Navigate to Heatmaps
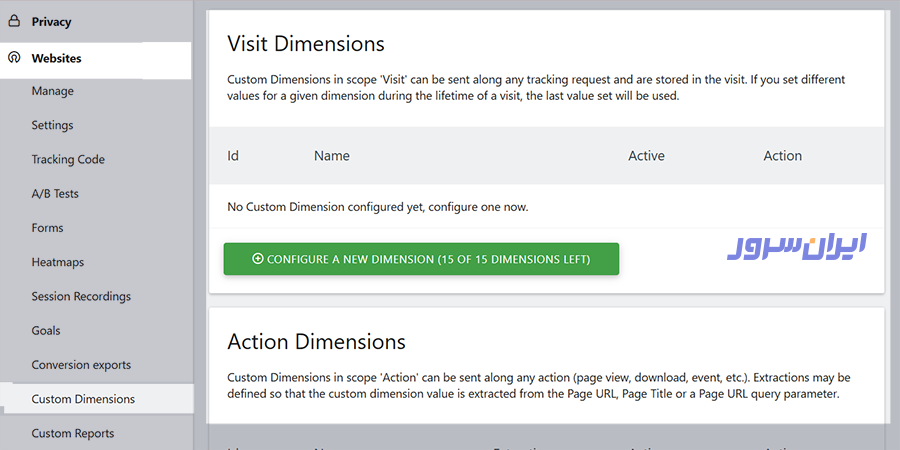The height and width of the screenshot is (450, 900). (58, 262)
